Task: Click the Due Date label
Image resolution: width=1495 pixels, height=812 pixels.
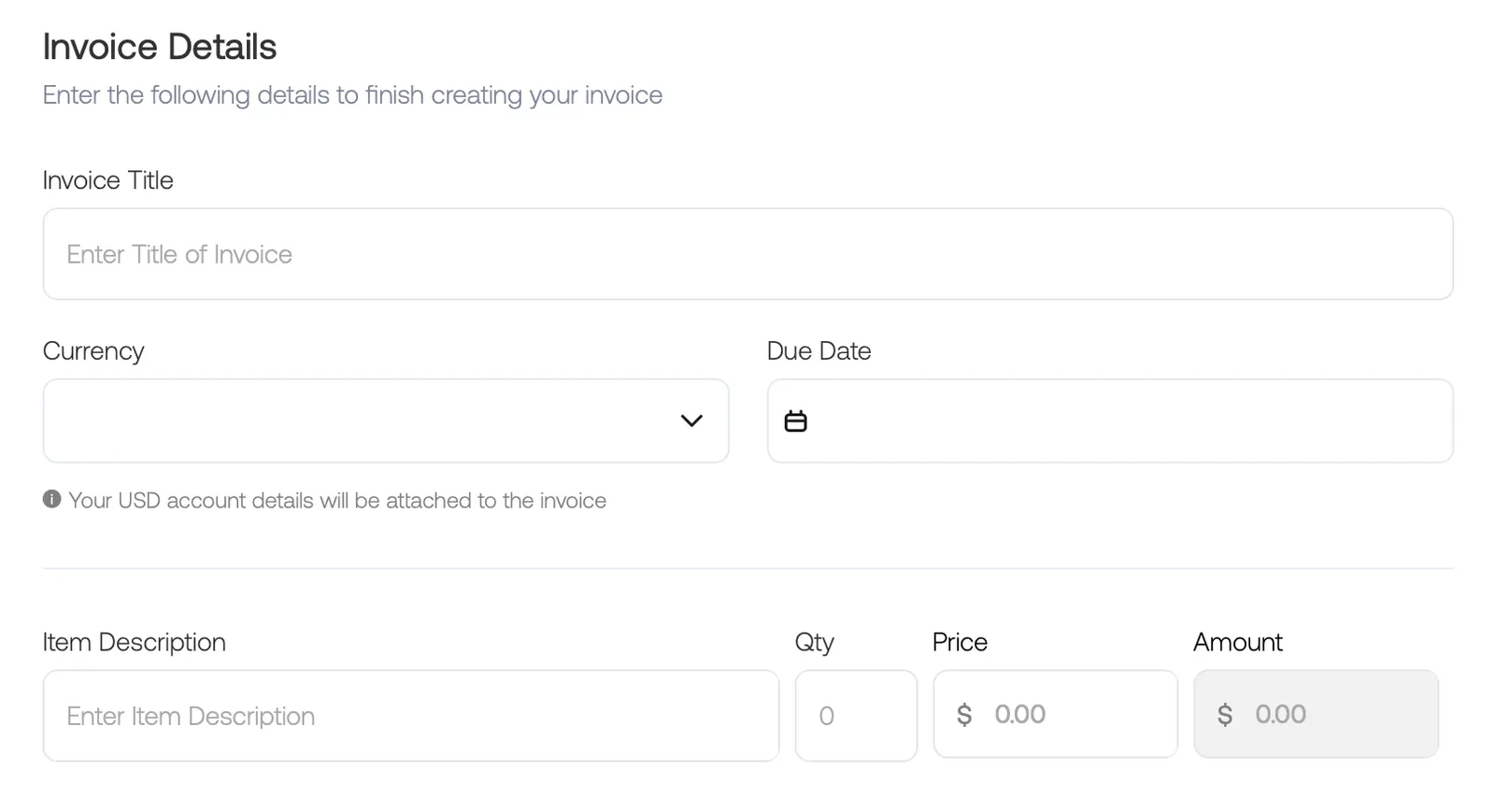Action: 819,351
